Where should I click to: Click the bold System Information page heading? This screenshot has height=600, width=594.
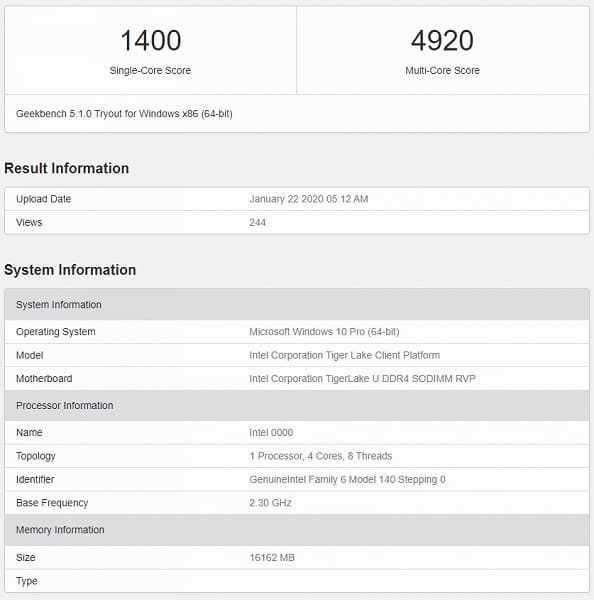[x=70, y=270]
